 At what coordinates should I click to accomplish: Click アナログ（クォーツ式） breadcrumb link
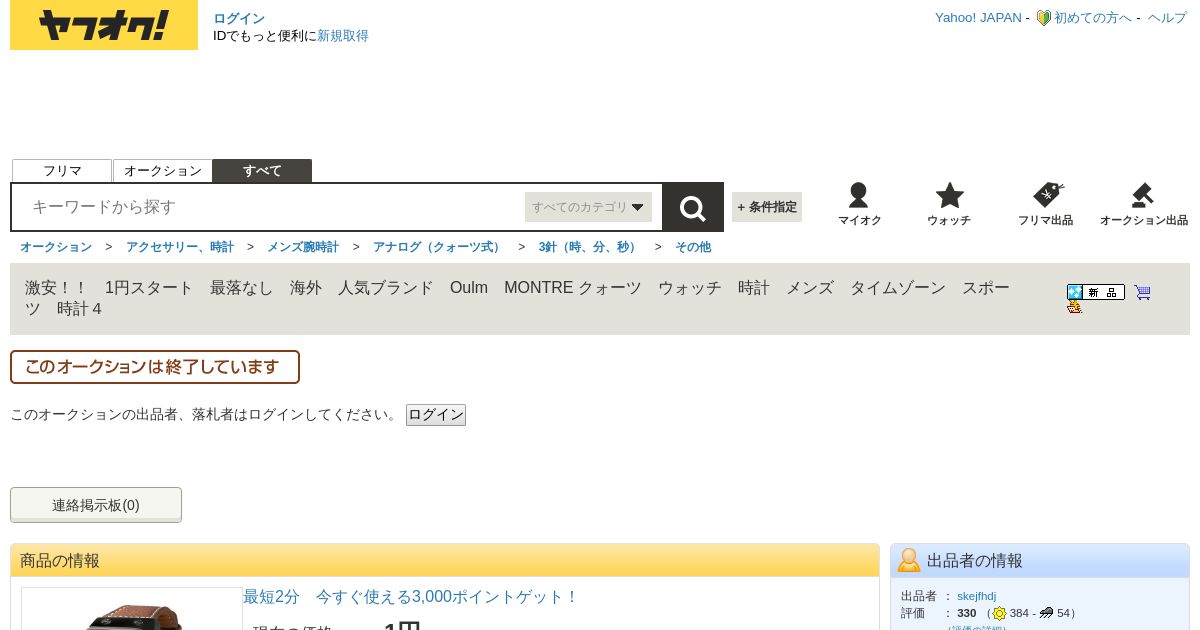437,247
